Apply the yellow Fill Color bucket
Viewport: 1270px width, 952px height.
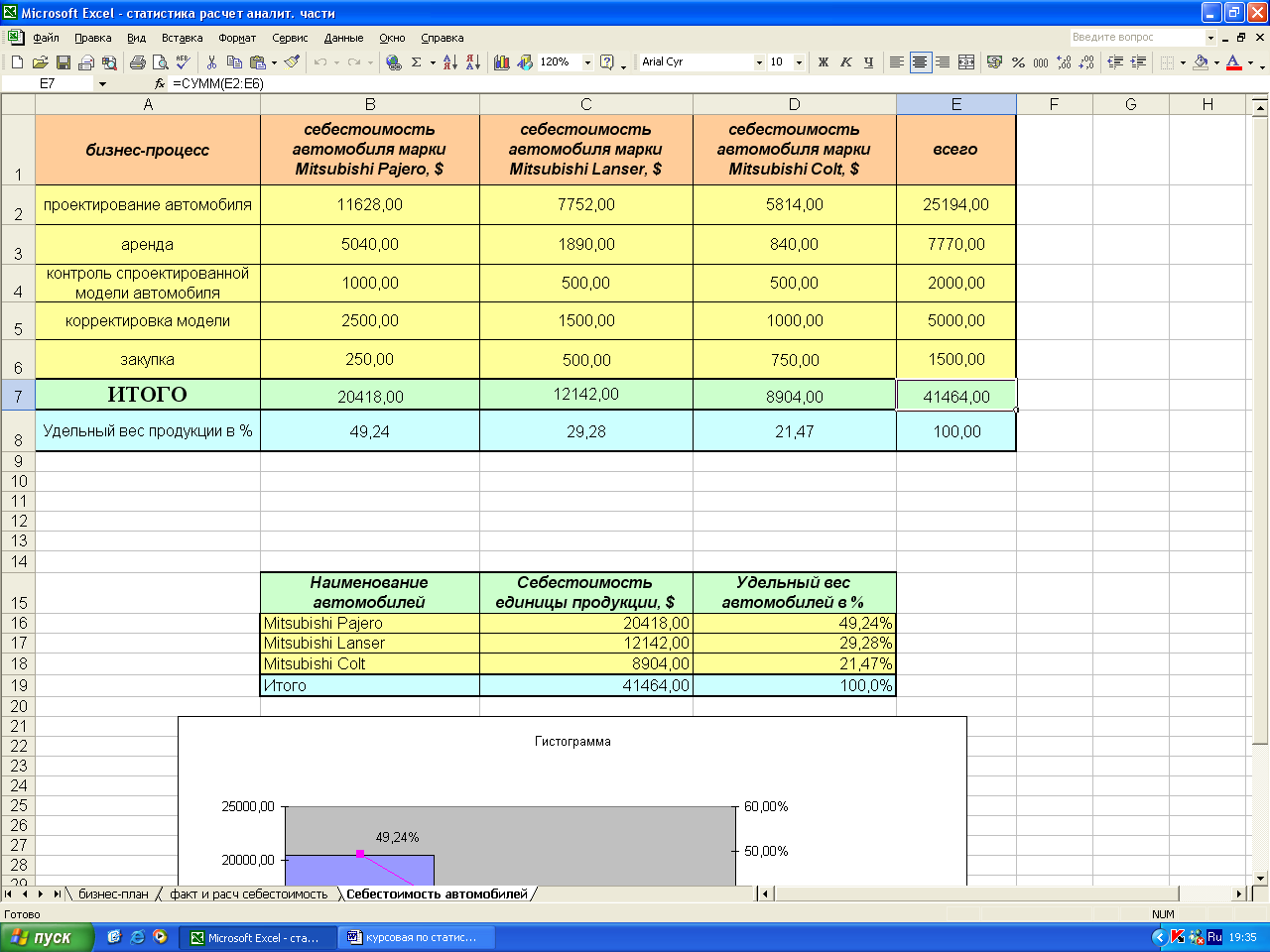coord(1201,62)
